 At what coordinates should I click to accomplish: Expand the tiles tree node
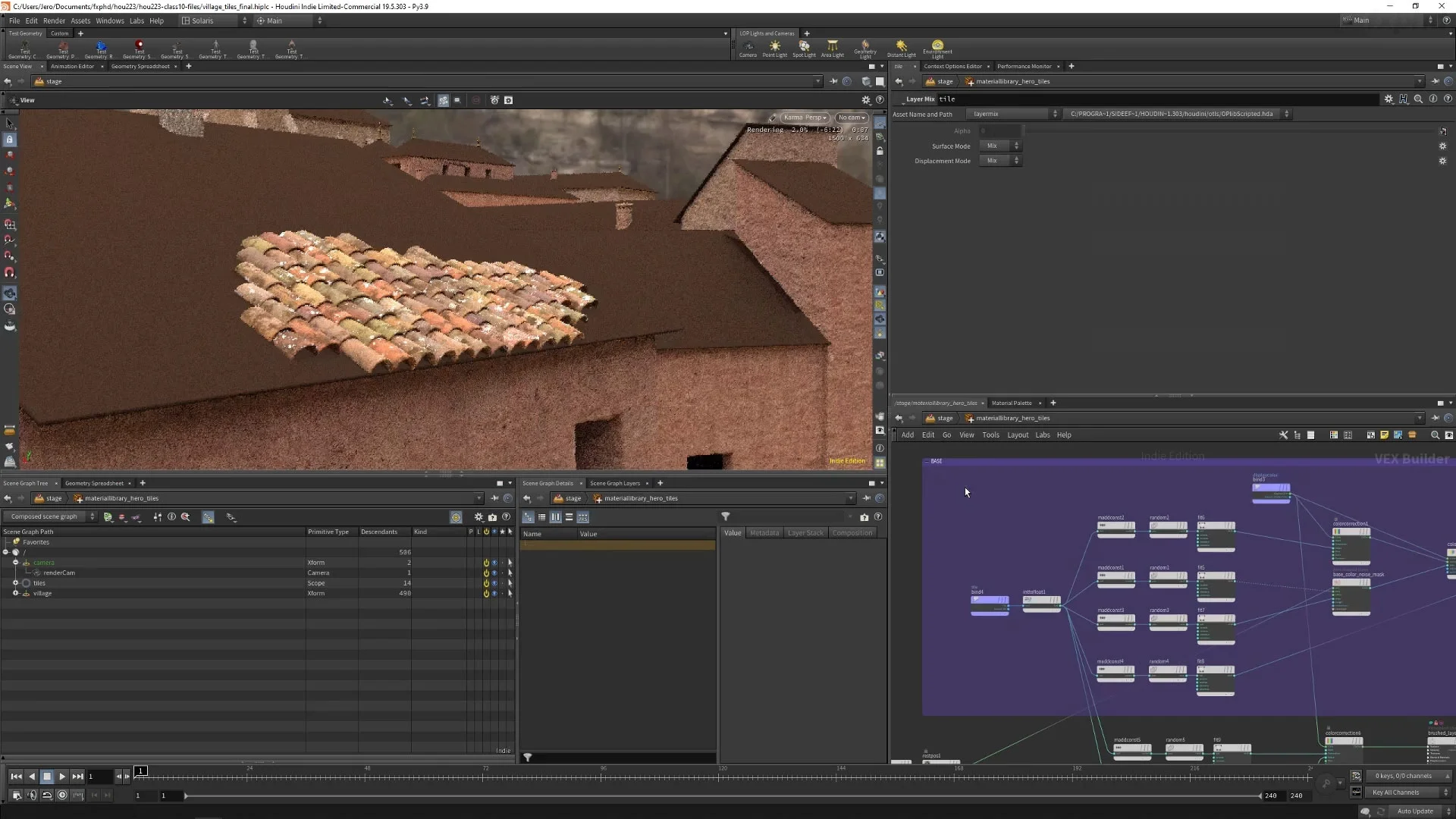pyautogui.click(x=15, y=582)
